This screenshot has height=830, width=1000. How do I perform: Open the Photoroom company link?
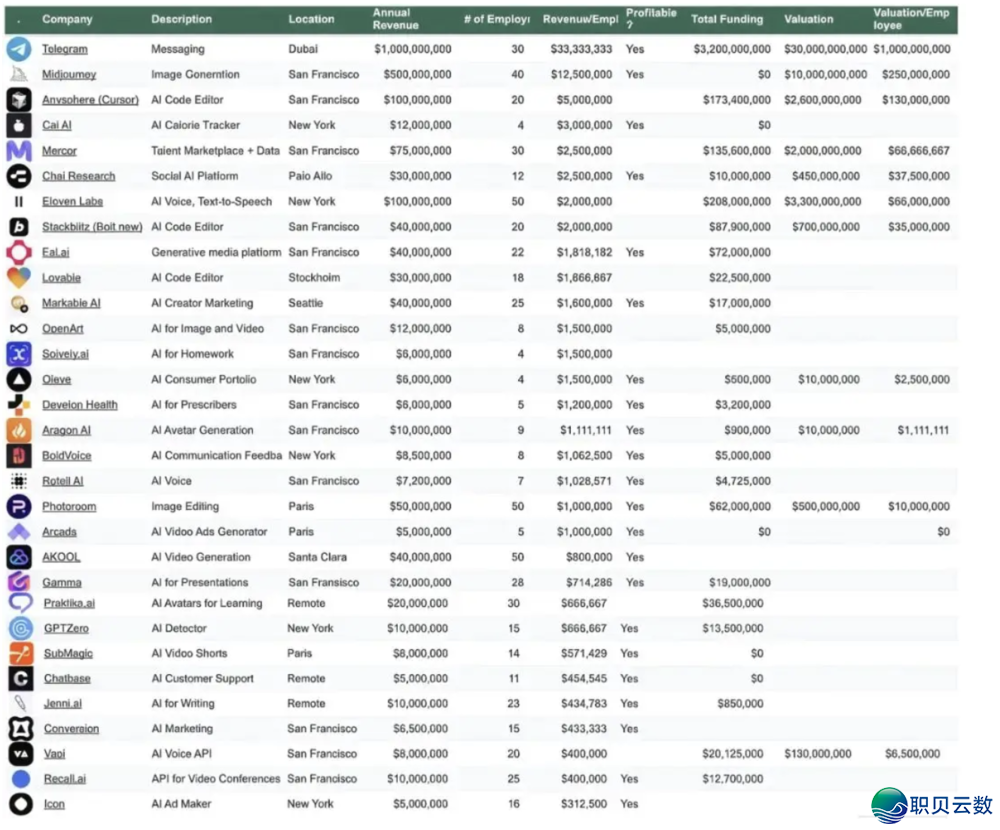(x=69, y=507)
